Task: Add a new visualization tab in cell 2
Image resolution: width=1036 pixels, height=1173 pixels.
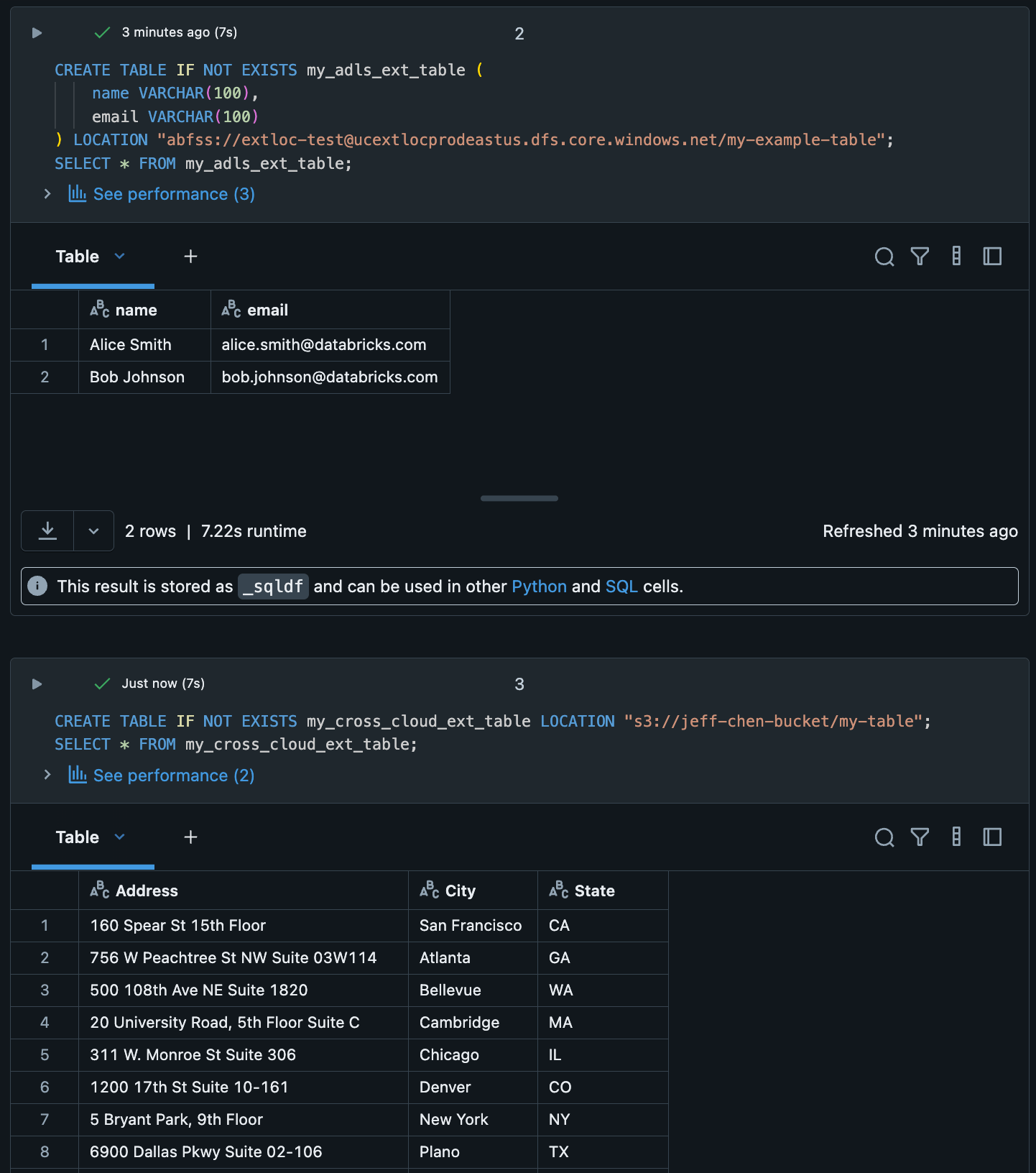Action: pyautogui.click(x=190, y=257)
